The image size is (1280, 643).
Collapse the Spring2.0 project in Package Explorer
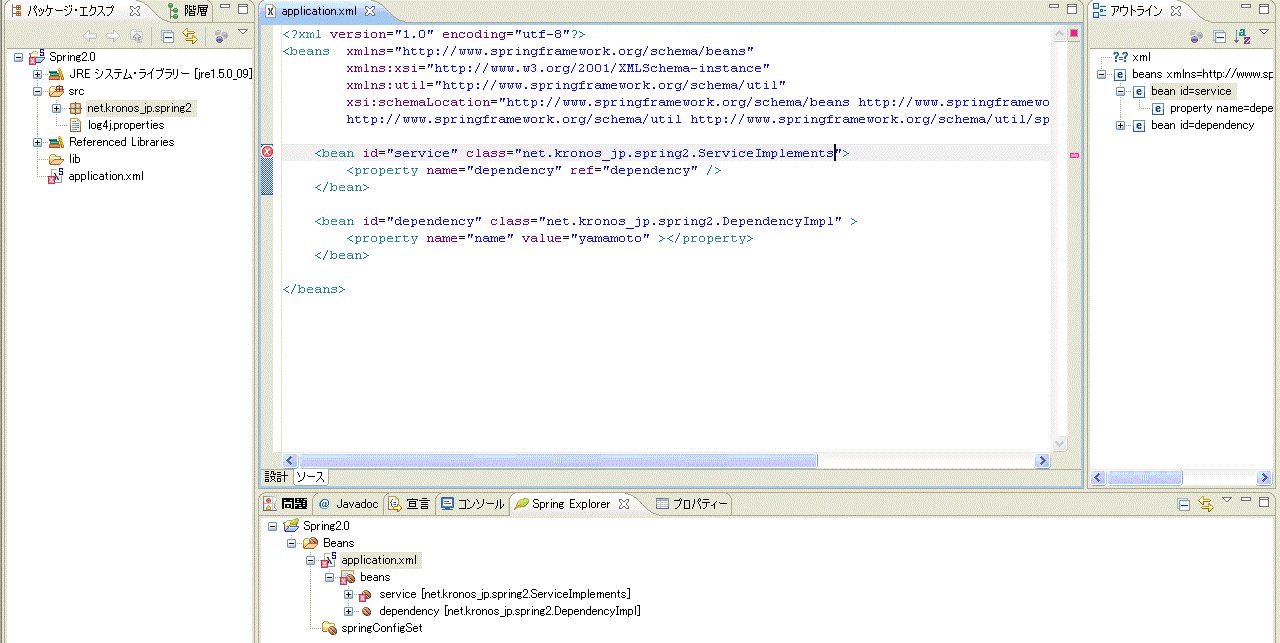[19, 57]
